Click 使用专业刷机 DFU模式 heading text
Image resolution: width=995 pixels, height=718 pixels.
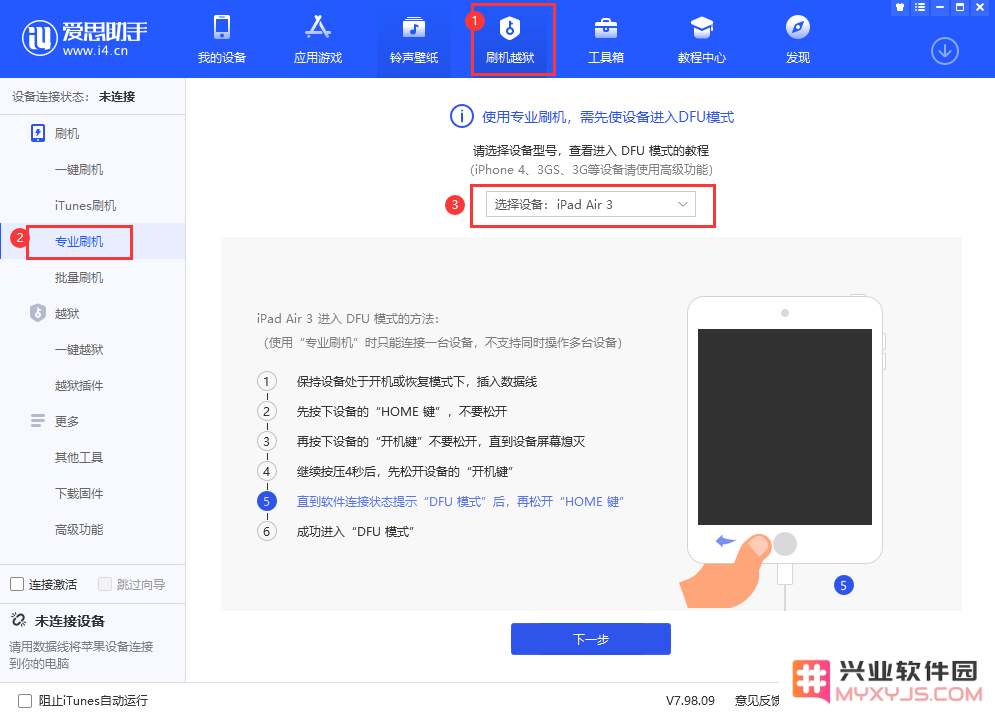pyautogui.click(x=608, y=117)
